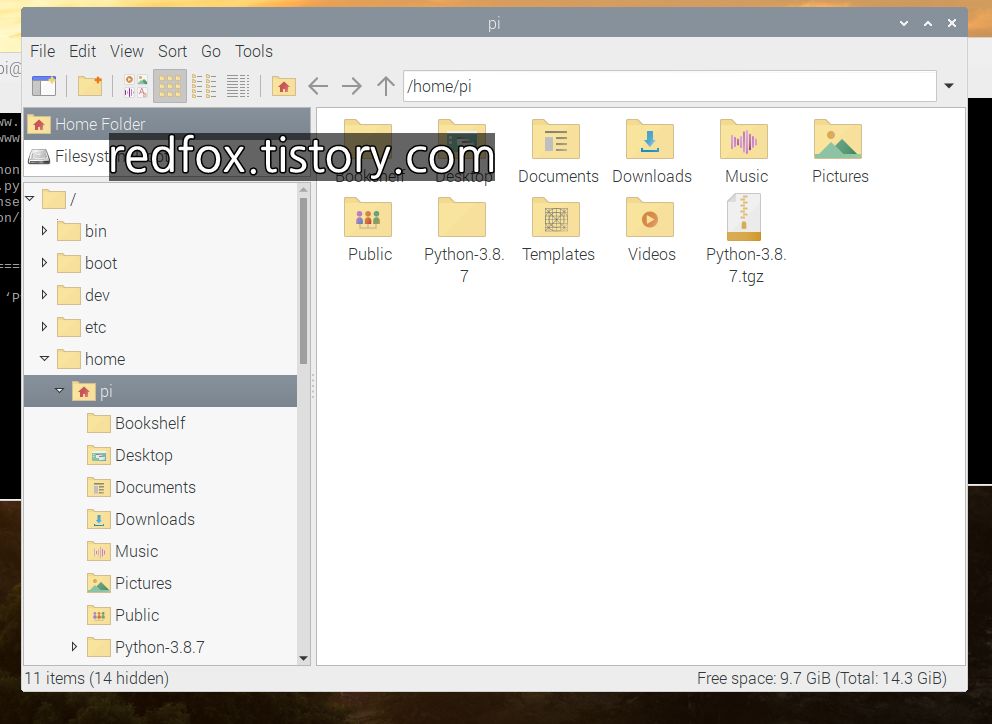This screenshot has width=992, height=724.
Task: Navigate back with left arrow
Action: click(x=318, y=85)
